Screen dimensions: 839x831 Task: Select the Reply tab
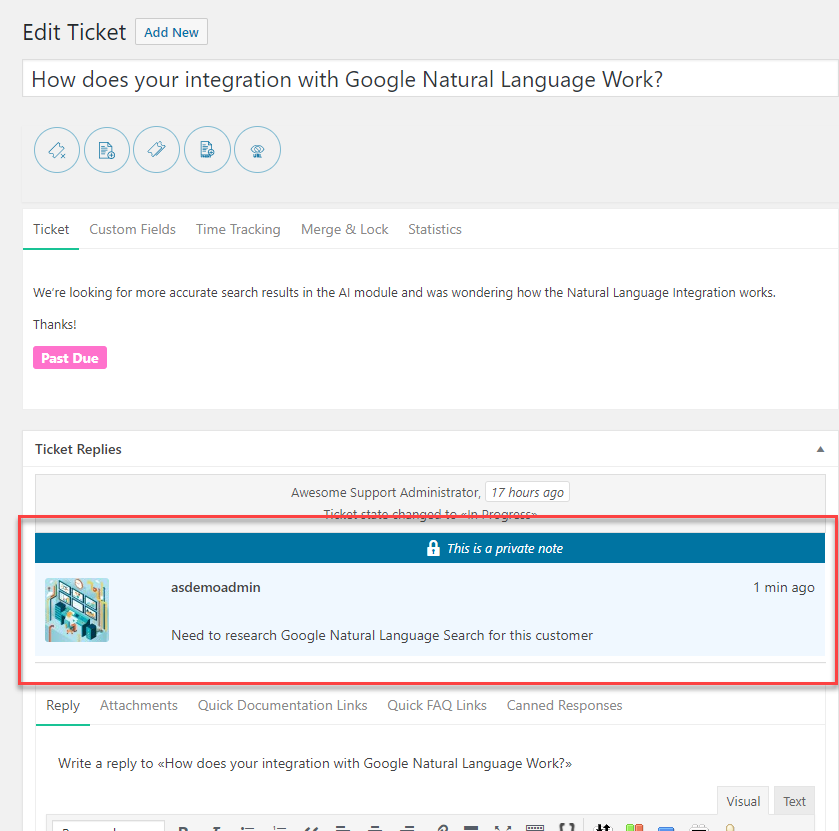(63, 706)
